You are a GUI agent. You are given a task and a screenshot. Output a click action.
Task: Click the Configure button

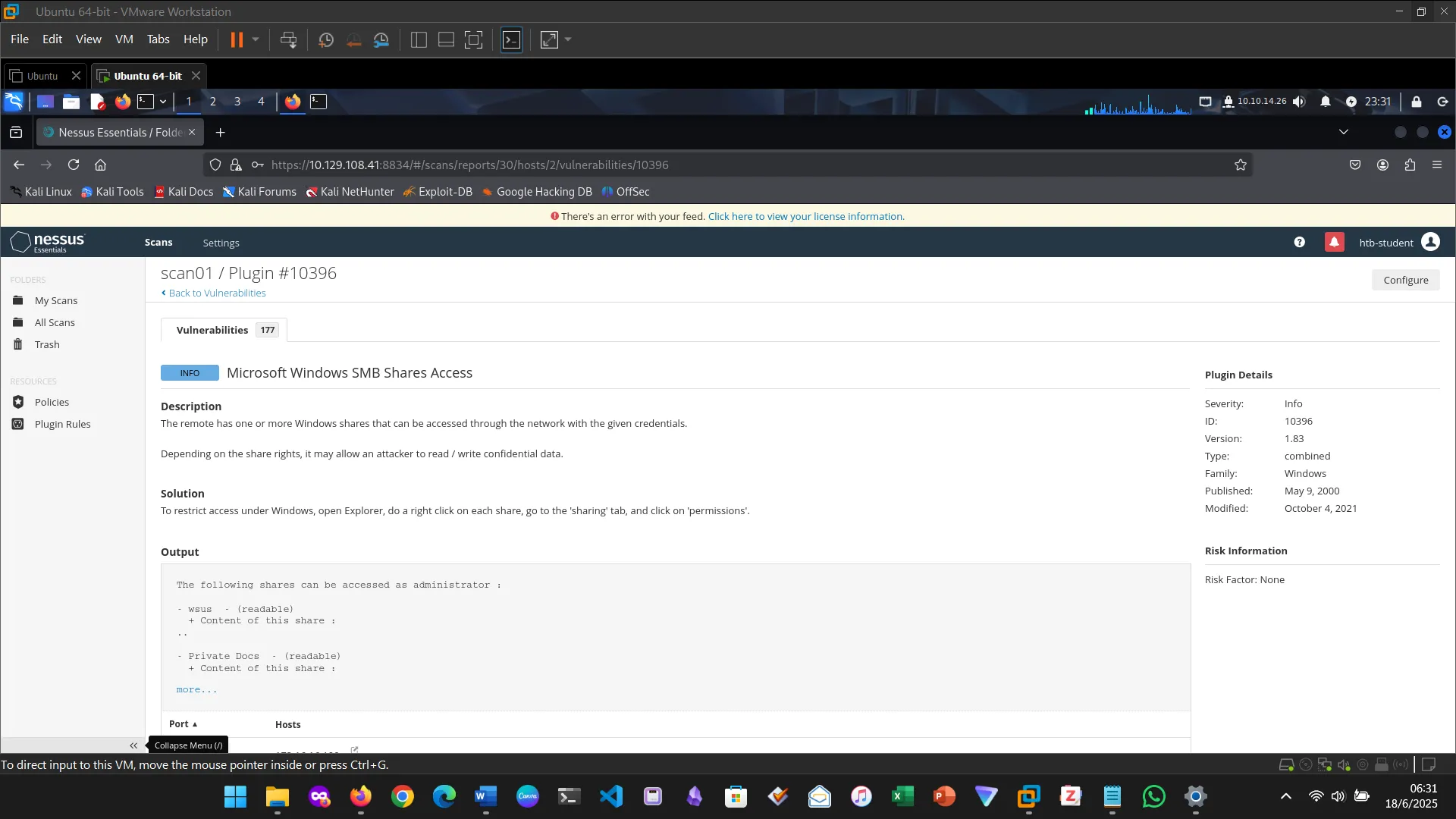point(1405,280)
